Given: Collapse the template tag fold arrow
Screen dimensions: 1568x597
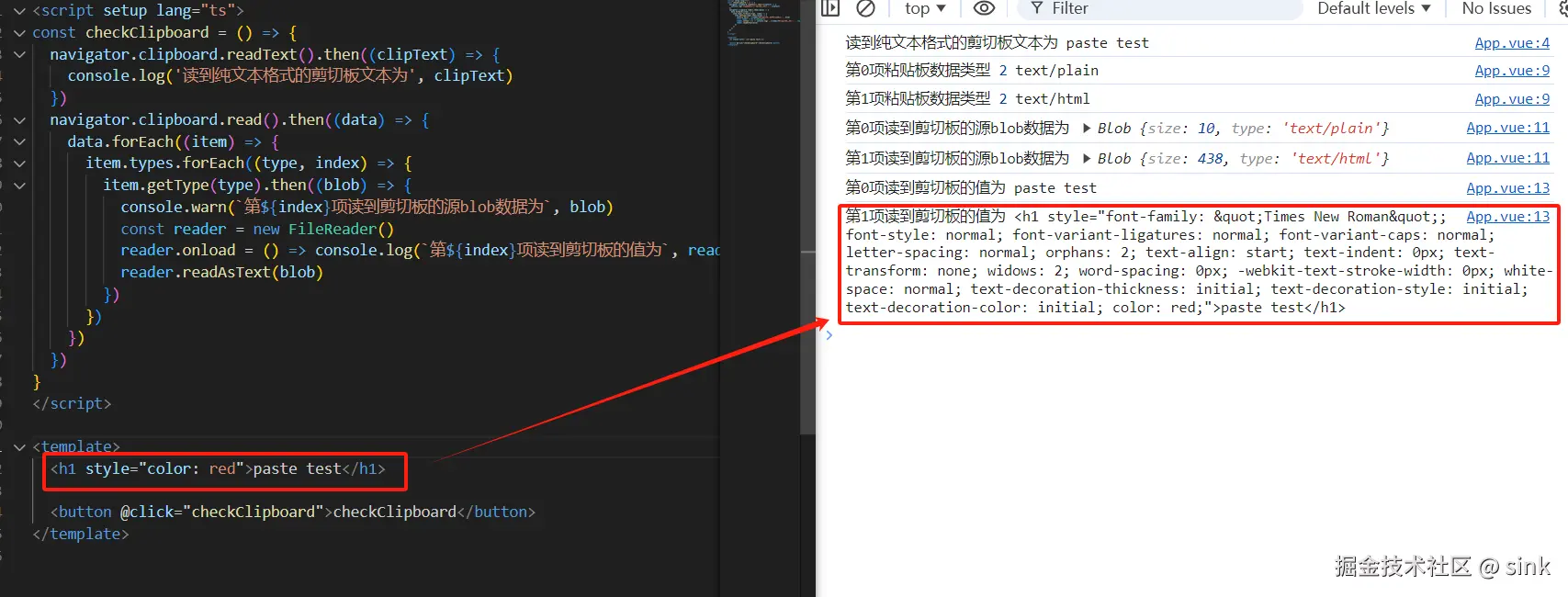Looking at the screenshot, I should click(x=19, y=447).
